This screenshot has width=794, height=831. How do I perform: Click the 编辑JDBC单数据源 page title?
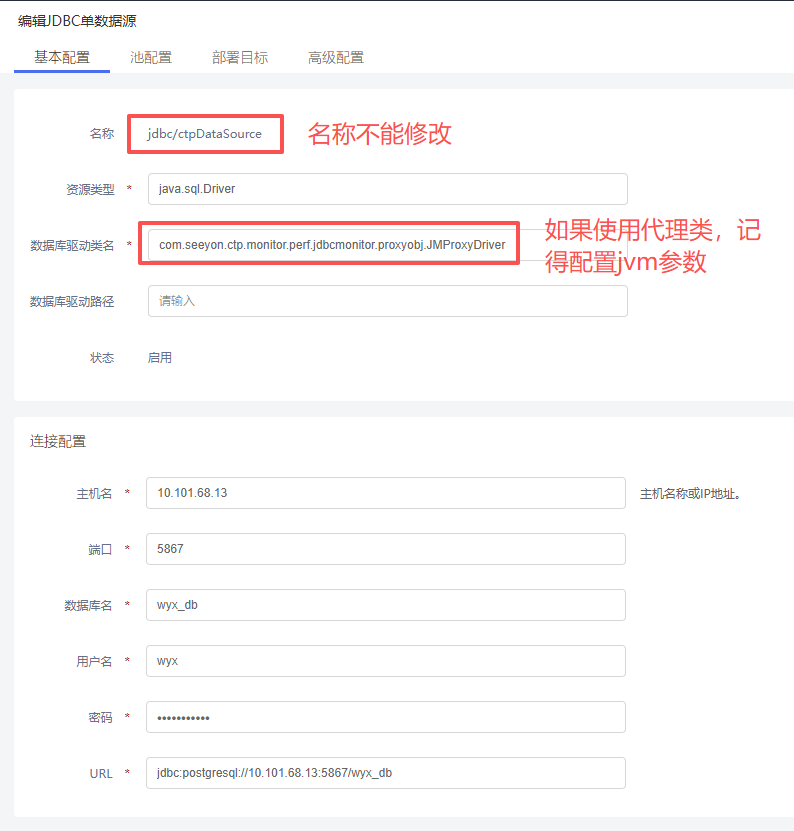(x=77, y=21)
